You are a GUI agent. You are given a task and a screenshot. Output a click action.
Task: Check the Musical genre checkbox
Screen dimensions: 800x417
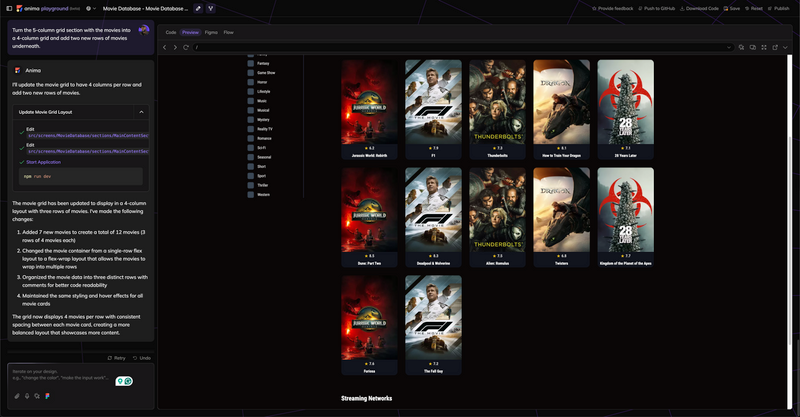coord(251,110)
